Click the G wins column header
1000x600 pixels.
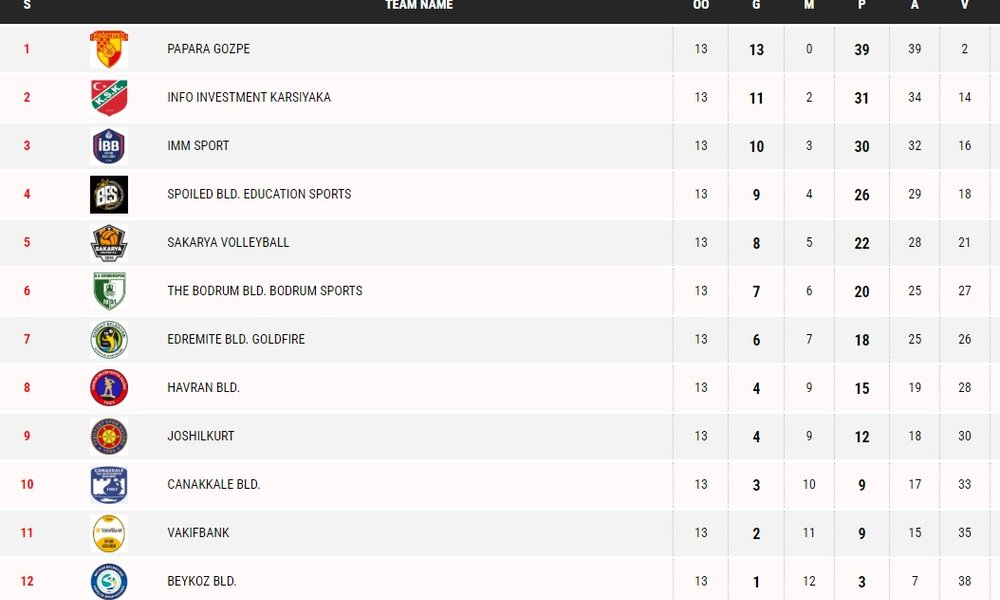[756, 5]
